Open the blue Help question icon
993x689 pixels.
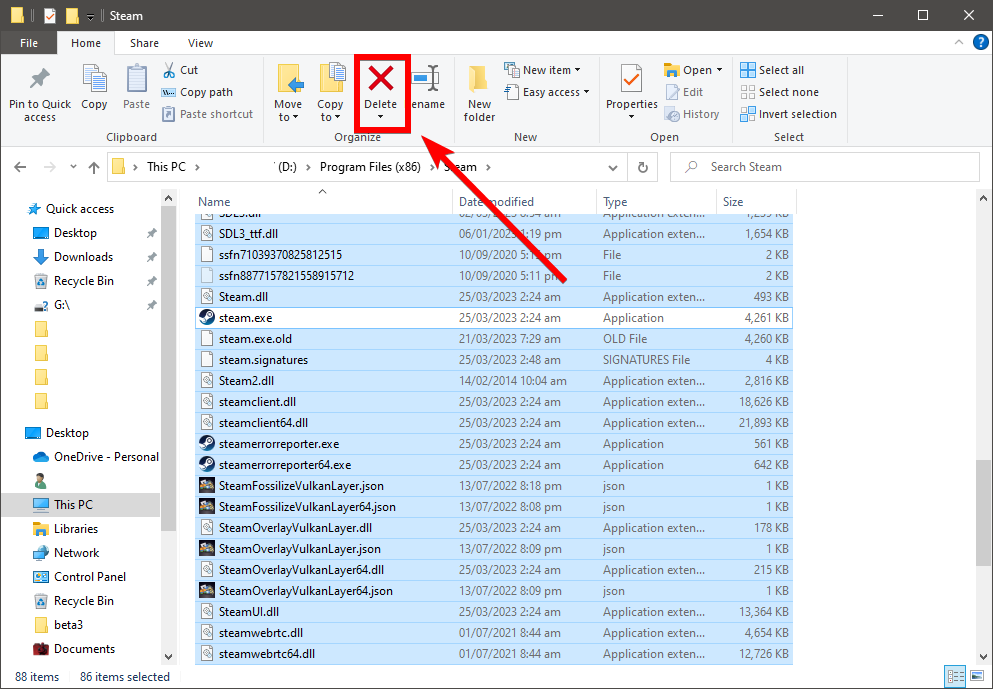(980, 43)
